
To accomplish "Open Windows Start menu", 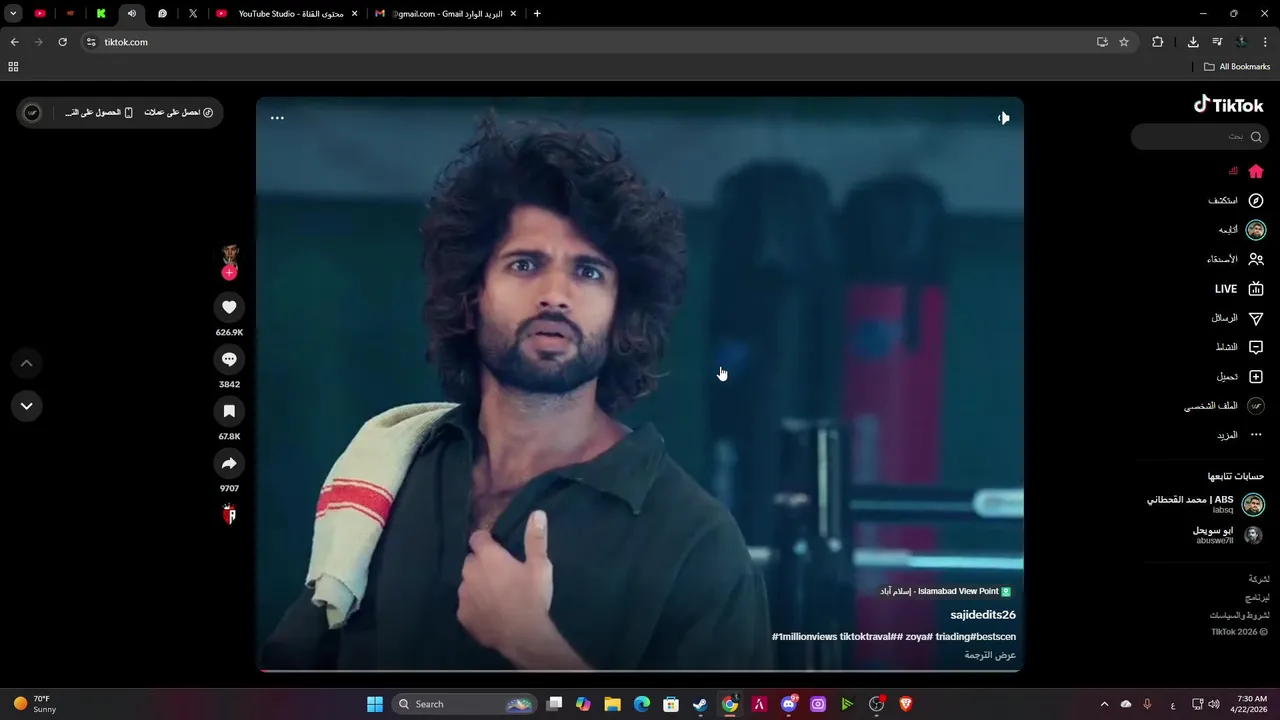I will [375, 704].
